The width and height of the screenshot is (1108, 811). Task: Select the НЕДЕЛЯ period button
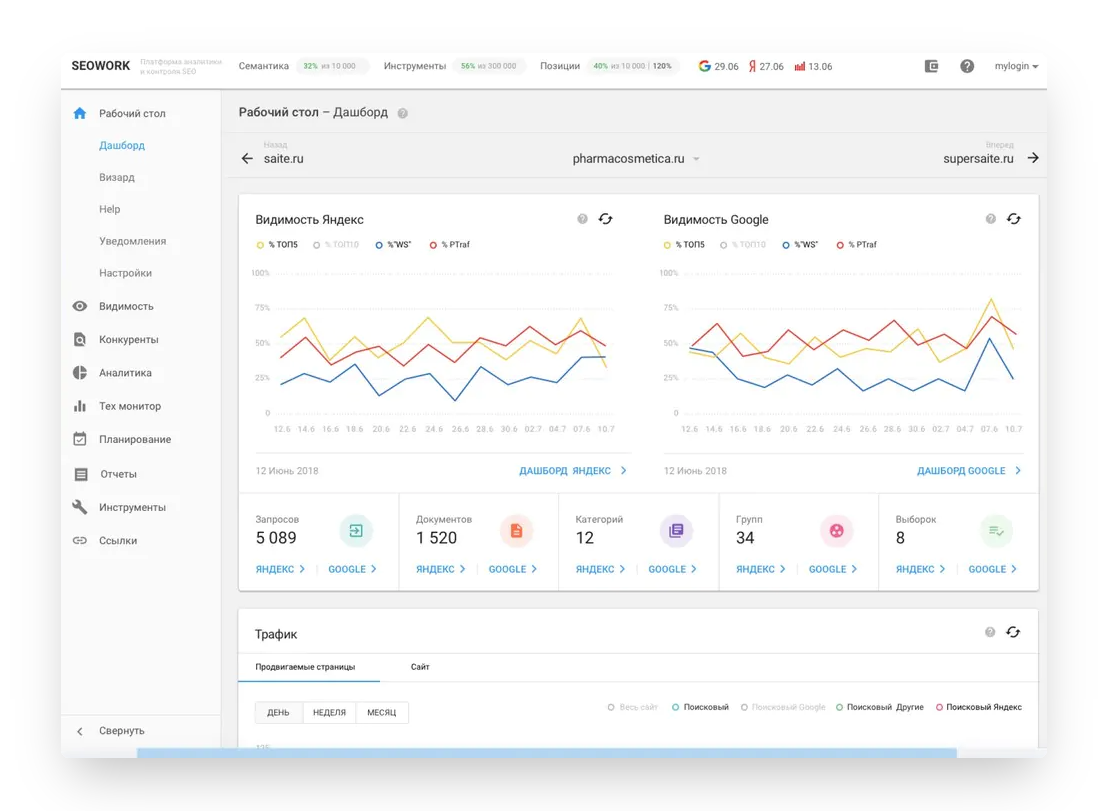point(329,713)
